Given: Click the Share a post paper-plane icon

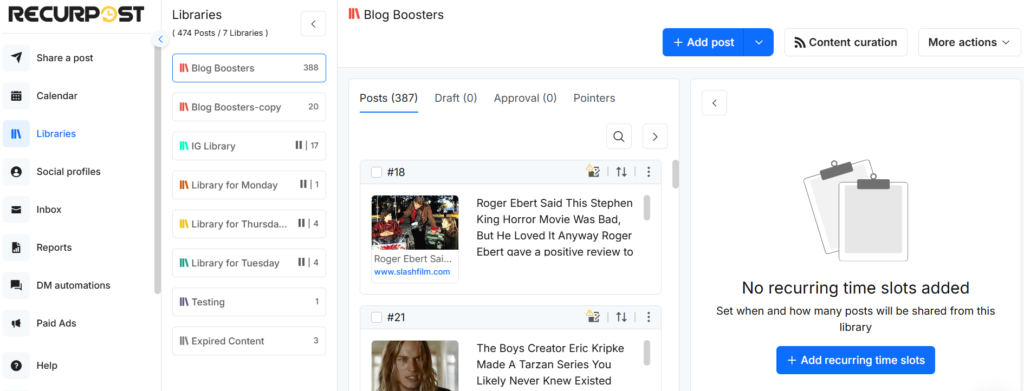Looking at the screenshot, I should 16,57.
